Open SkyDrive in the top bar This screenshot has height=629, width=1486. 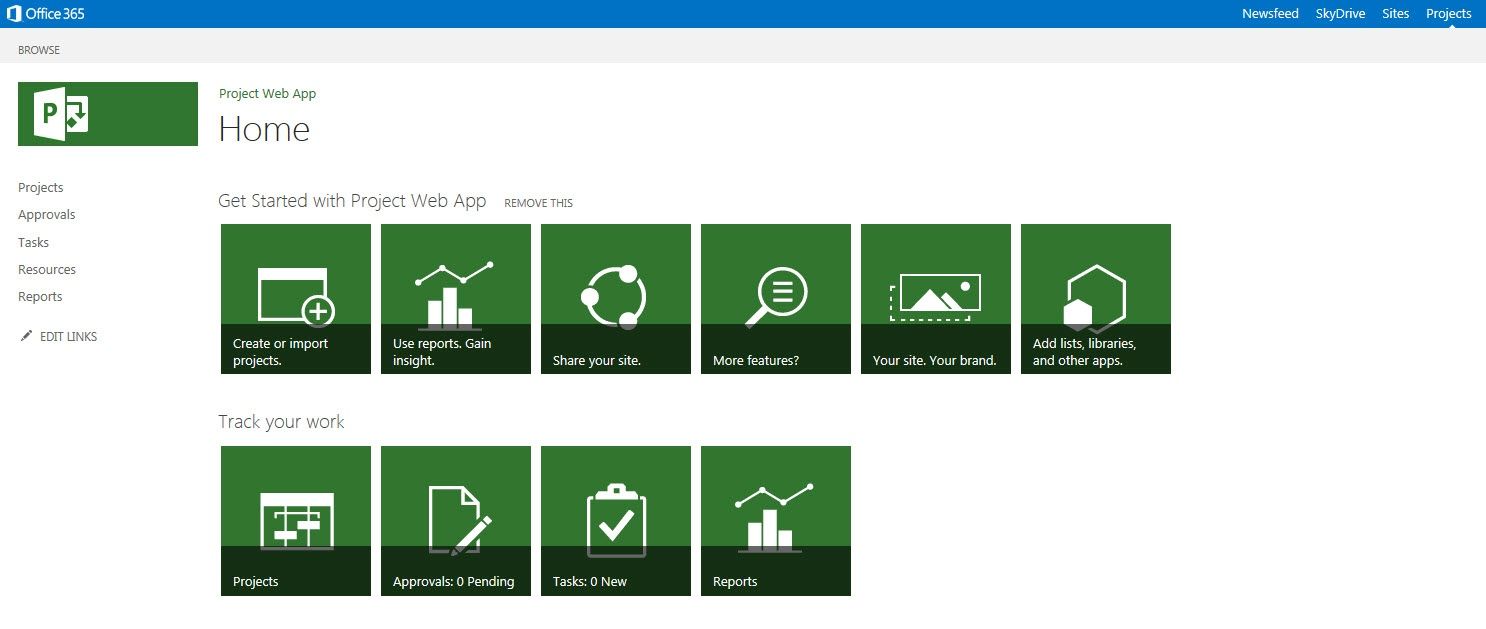click(1340, 14)
